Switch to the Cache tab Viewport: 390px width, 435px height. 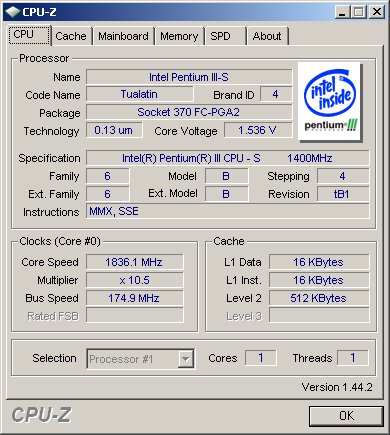click(x=71, y=36)
